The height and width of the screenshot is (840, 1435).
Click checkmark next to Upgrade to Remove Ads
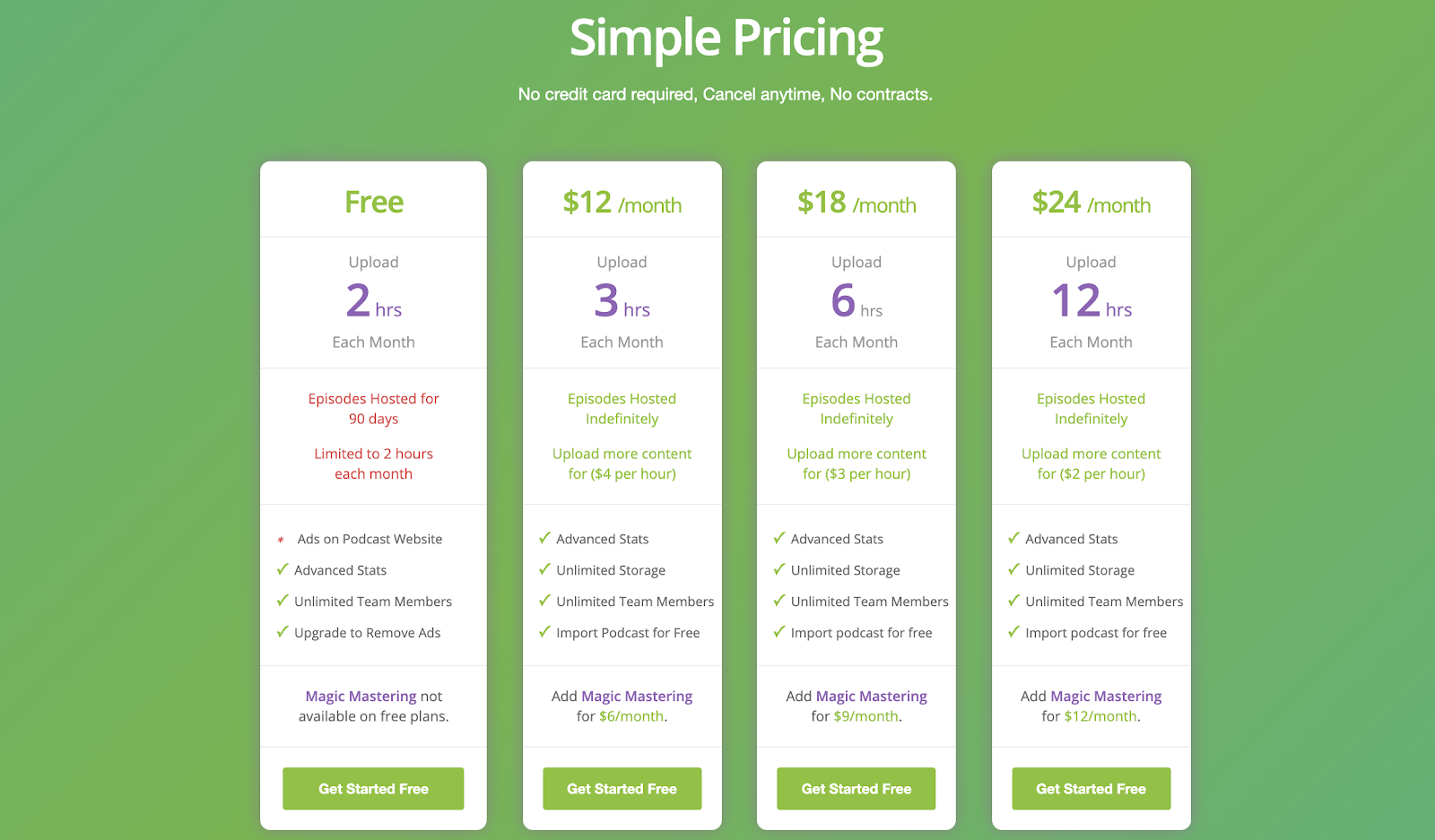pyautogui.click(x=283, y=632)
